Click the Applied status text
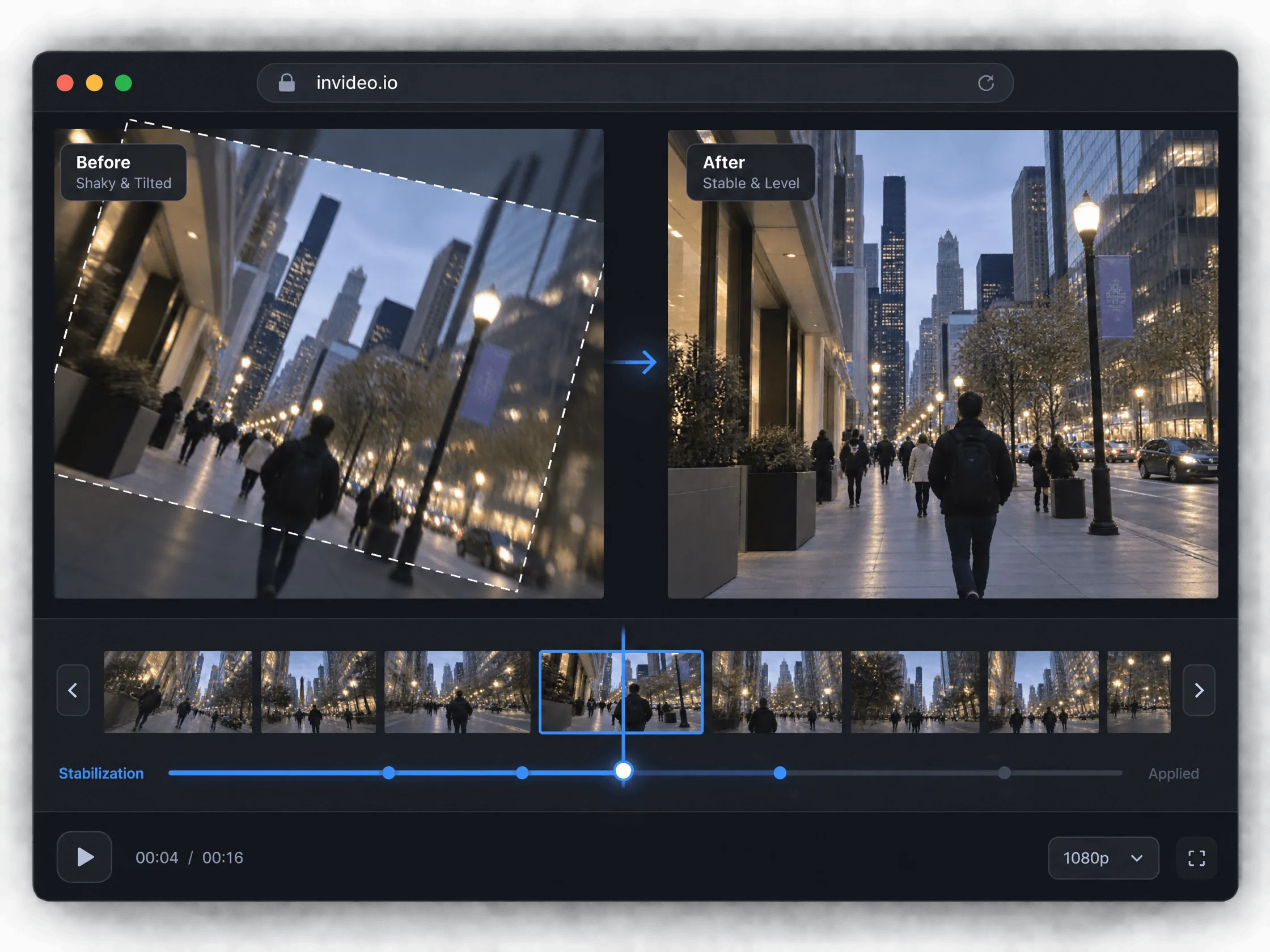1270x952 pixels. point(1174,773)
